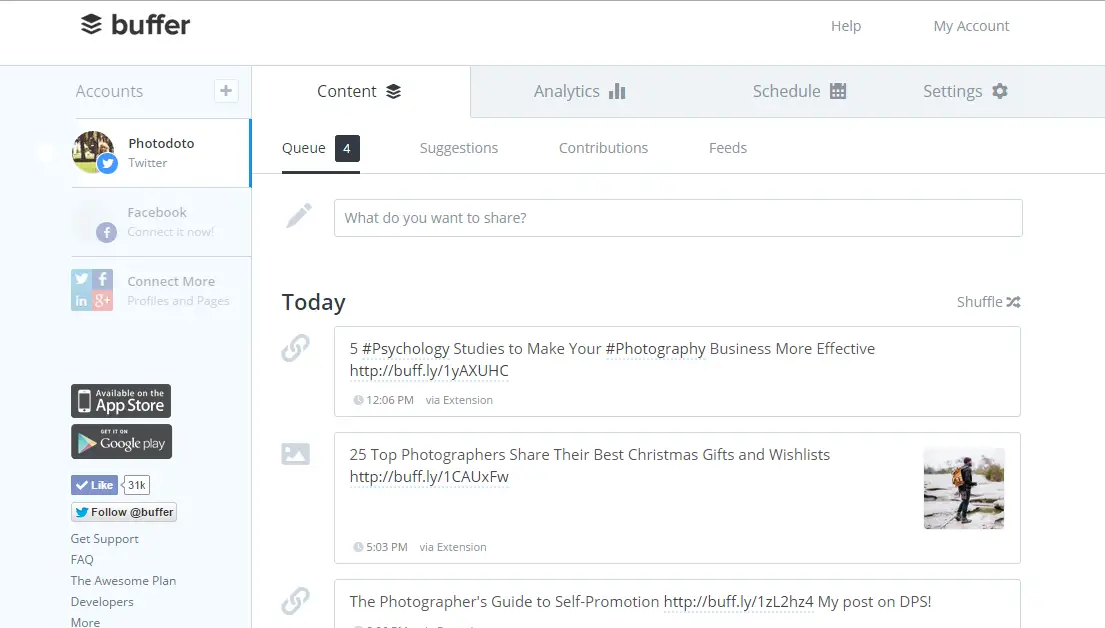The width and height of the screenshot is (1105, 628).
Task: Click the Analytics bar chart icon
Action: pos(617,92)
